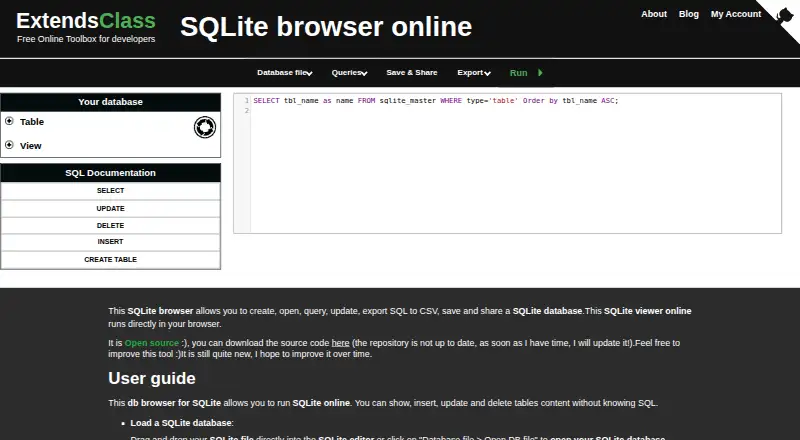Open SELECT documentation

point(111,190)
